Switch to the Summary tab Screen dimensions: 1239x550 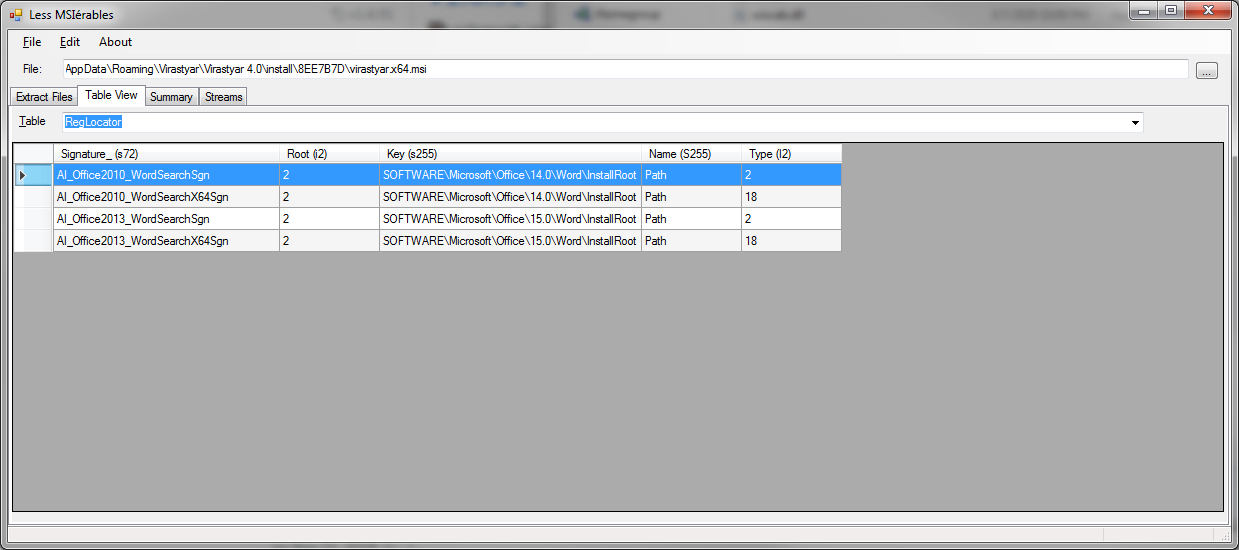click(x=171, y=97)
